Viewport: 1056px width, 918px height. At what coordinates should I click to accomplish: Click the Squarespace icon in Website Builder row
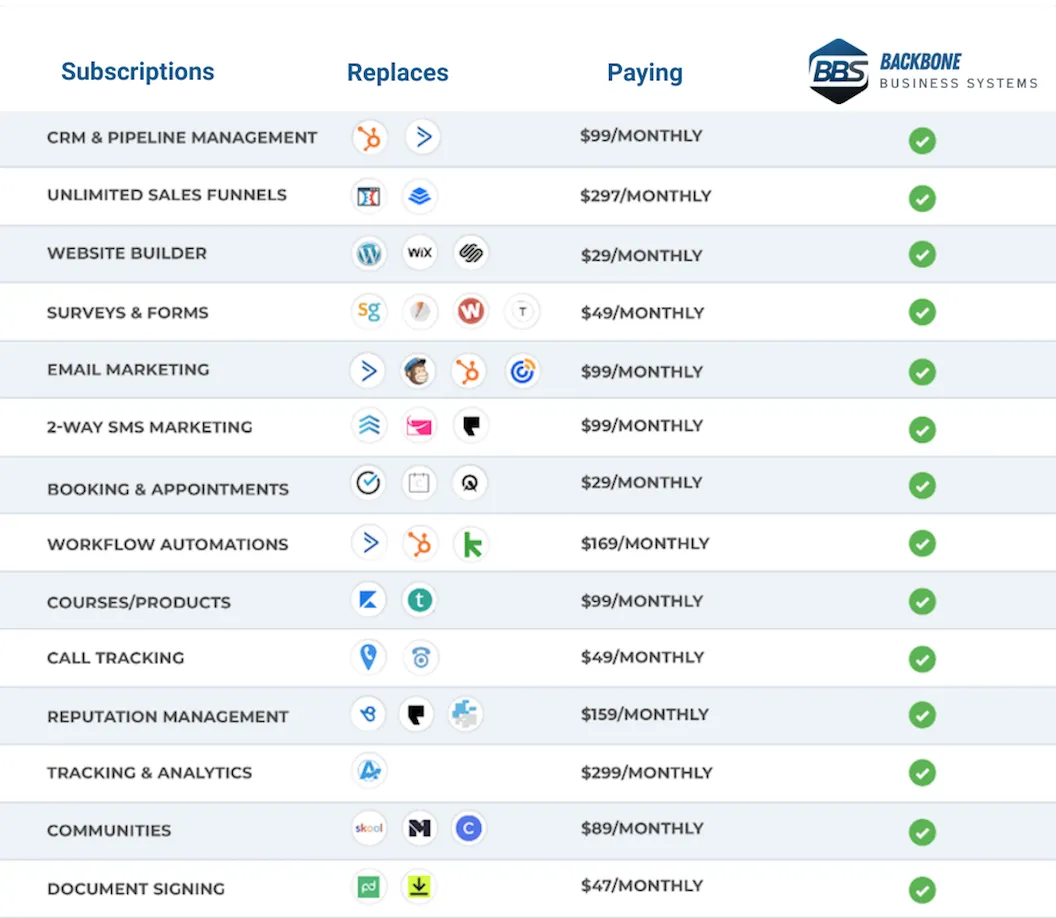click(x=471, y=253)
